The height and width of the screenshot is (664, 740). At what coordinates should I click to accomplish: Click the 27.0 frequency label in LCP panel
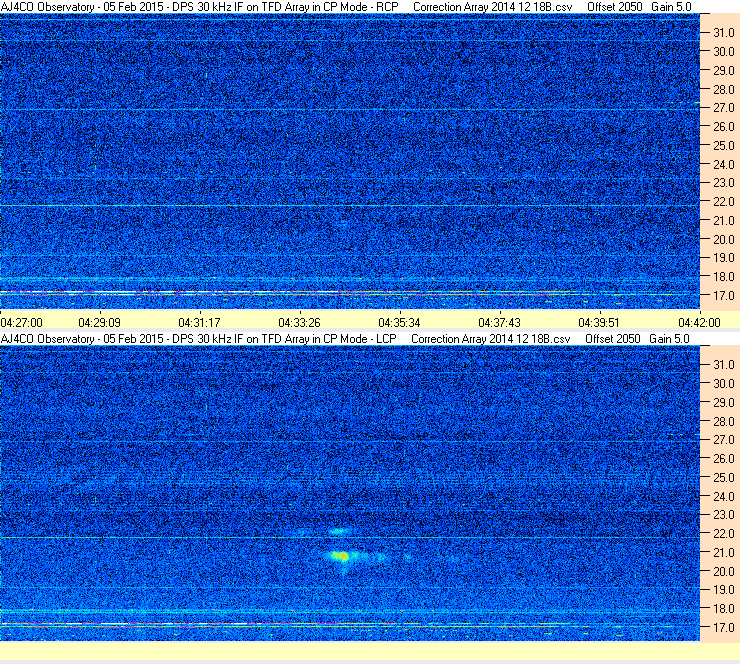click(723, 440)
